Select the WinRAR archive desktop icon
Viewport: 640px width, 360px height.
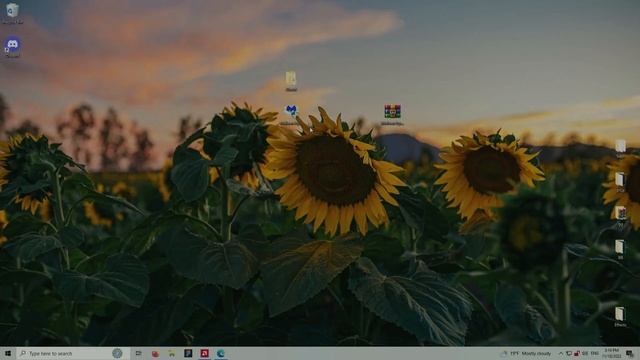pyautogui.click(x=392, y=114)
